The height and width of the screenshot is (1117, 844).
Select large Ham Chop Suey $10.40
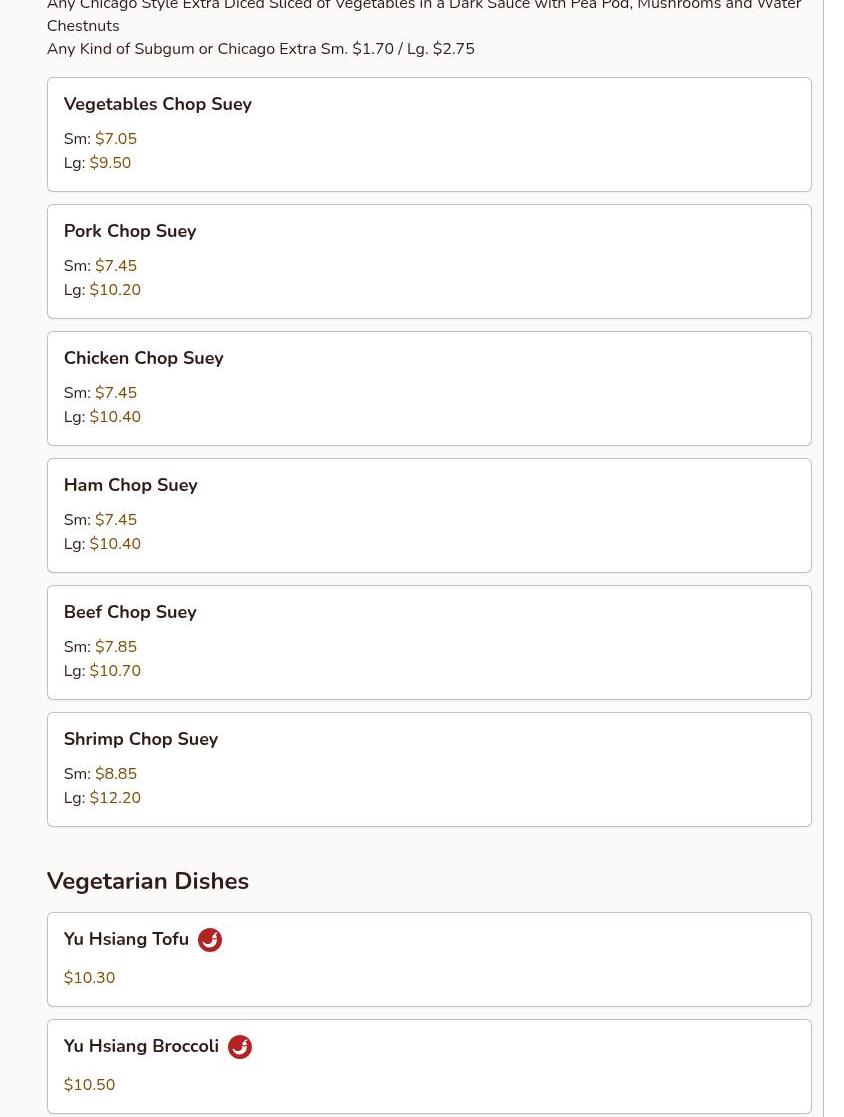coord(115,544)
